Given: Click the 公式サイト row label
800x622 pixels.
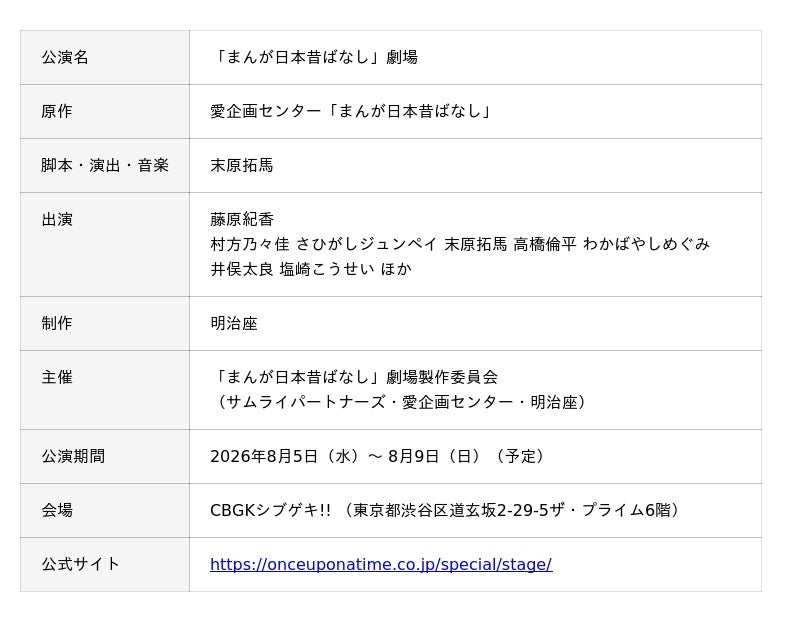Looking at the screenshot, I should click(80, 564).
